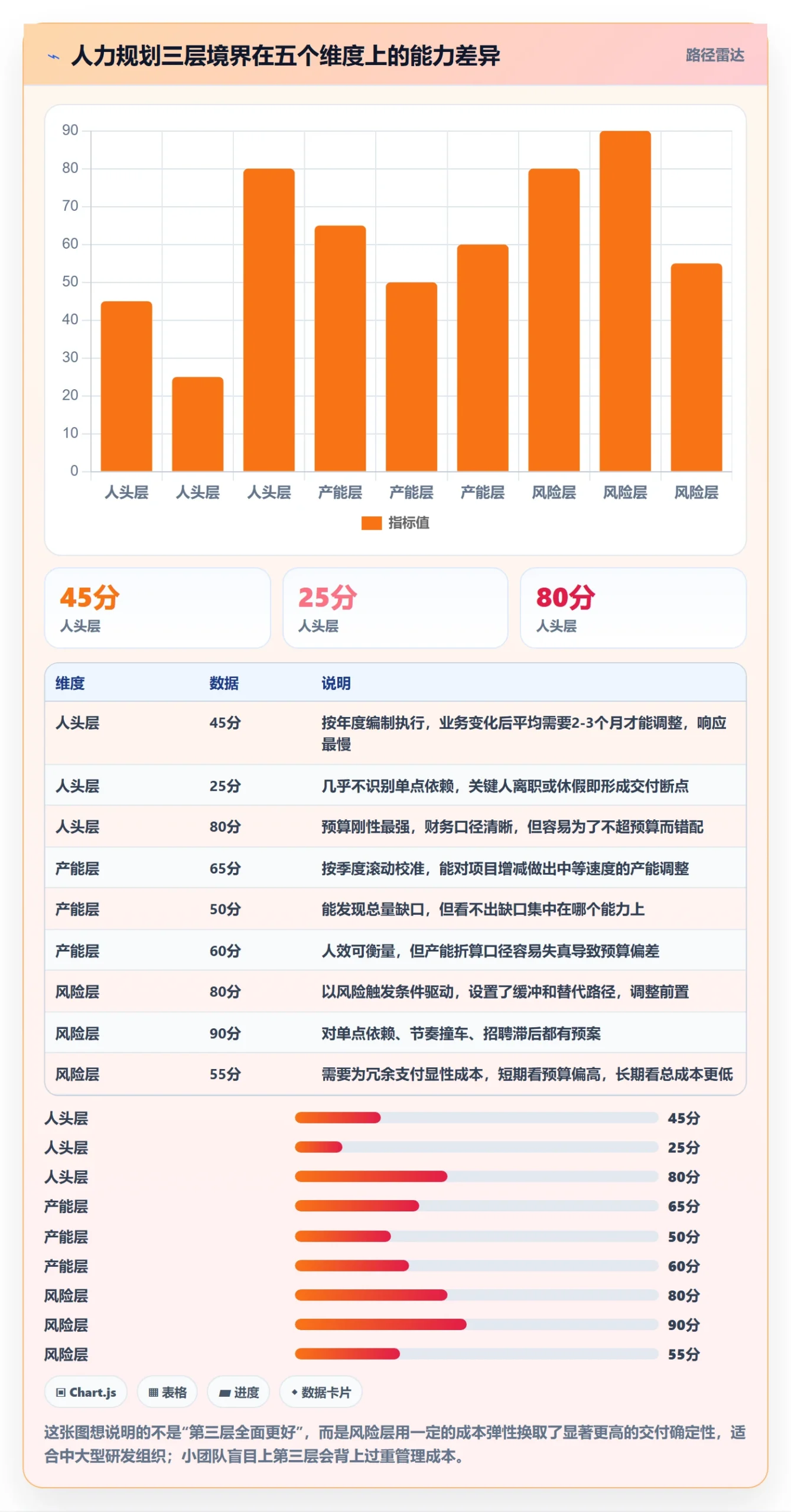Click the 45-point bar in chart
This screenshot has width=791, height=1512.
pyautogui.click(x=126, y=386)
